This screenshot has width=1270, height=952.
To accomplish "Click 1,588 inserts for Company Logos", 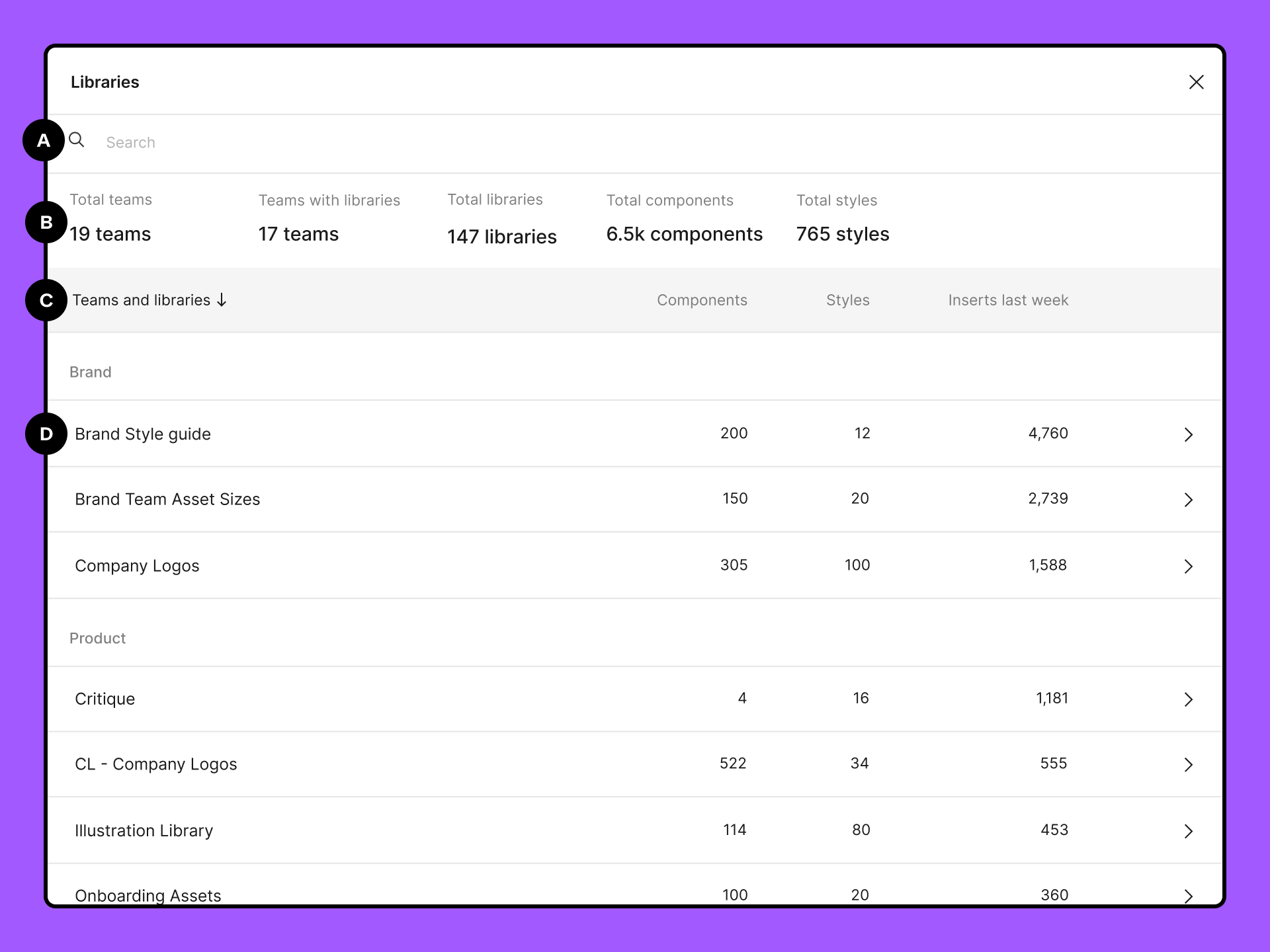I will click(x=1048, y=565).
